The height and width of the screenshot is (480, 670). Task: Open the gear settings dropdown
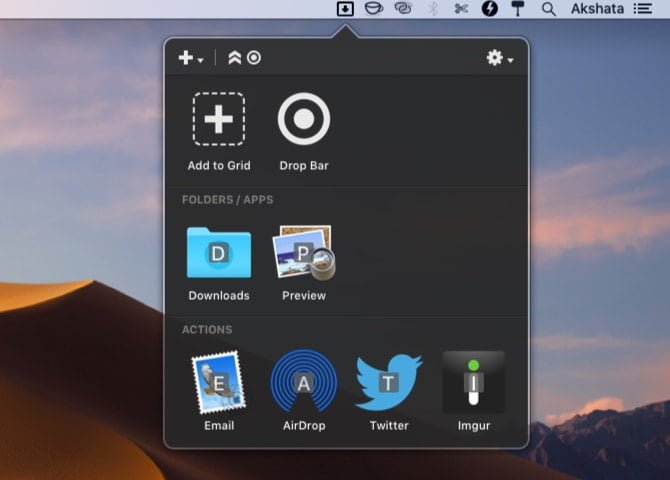coord(500,58)
